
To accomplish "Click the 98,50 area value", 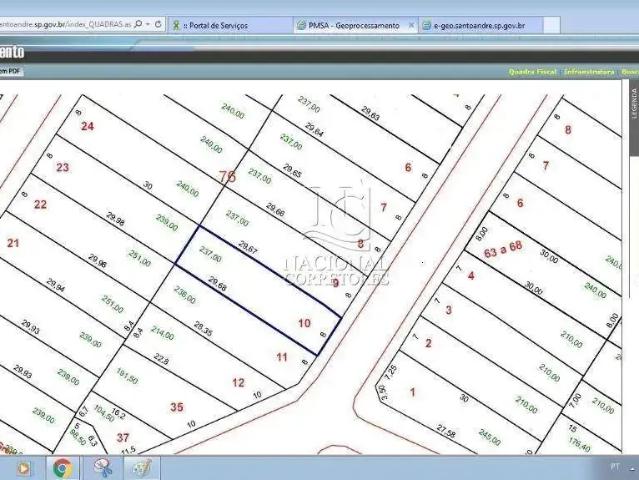I will (x=77, y=438).
